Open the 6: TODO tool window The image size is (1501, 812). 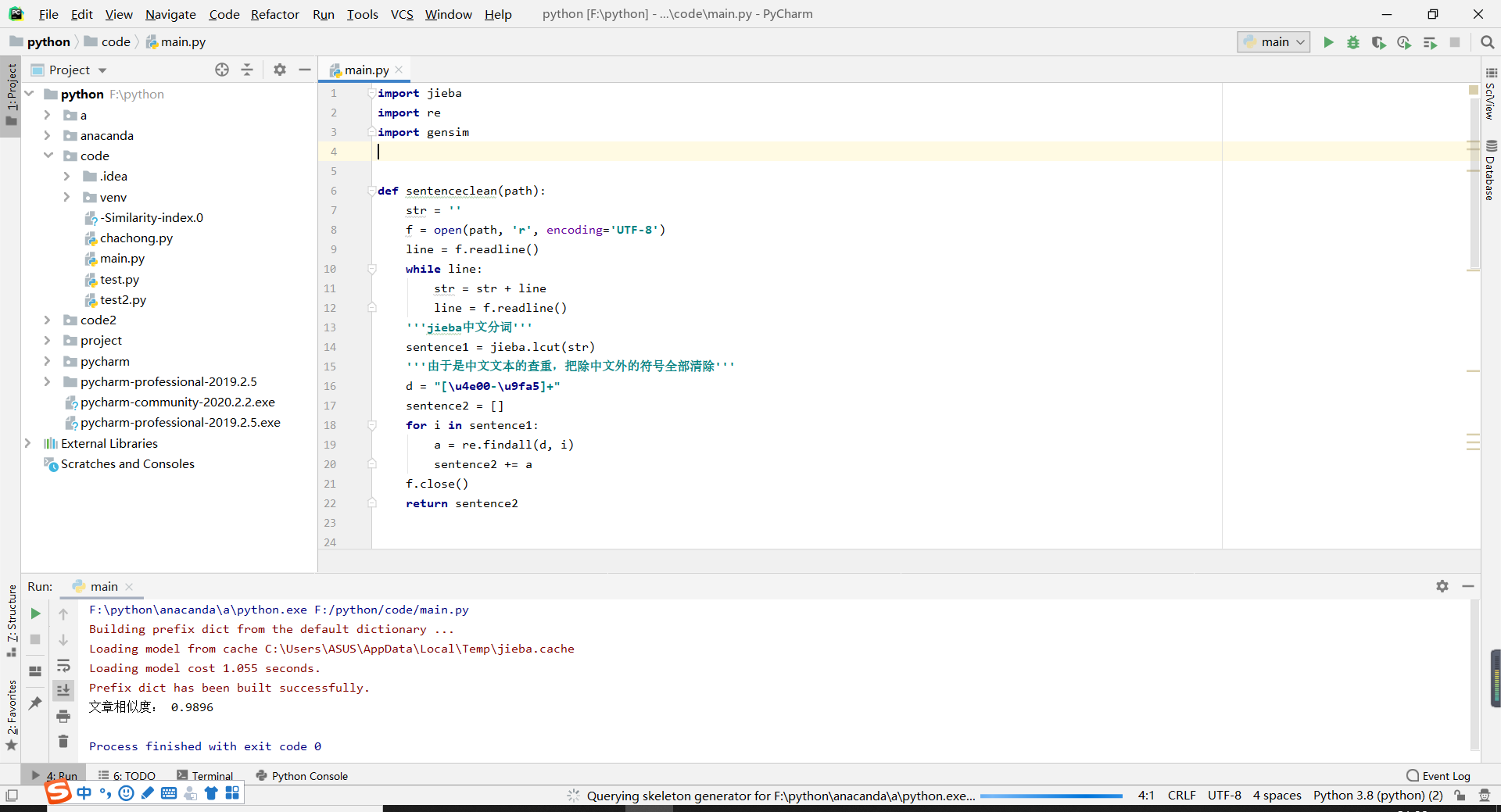pos(127,776)
